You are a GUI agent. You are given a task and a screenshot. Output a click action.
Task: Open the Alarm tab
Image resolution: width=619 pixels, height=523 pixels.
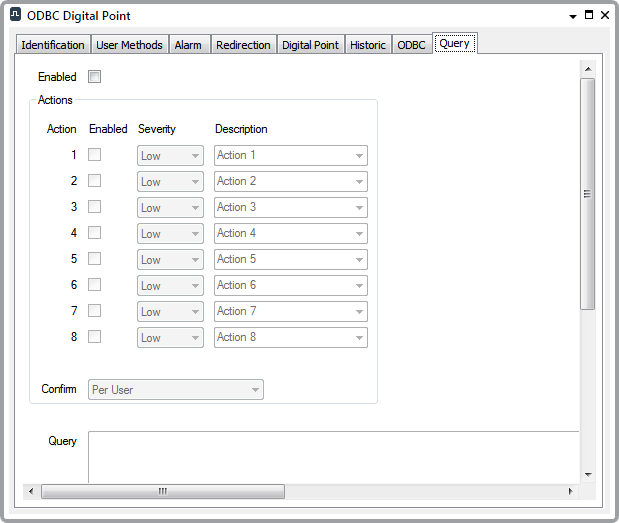188,45
